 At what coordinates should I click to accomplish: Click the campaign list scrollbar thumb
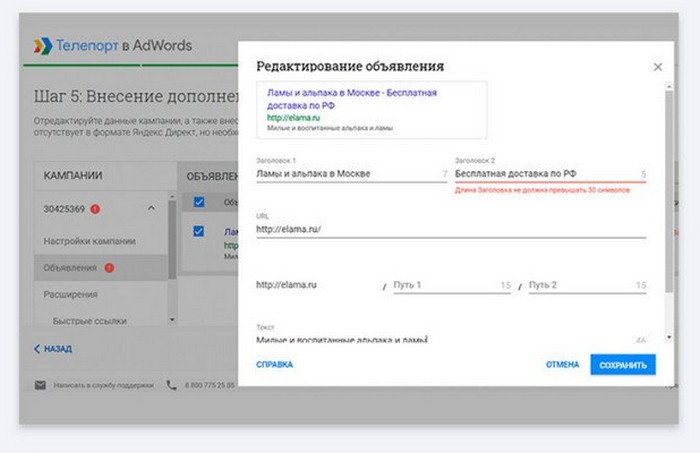pos(172,240)
